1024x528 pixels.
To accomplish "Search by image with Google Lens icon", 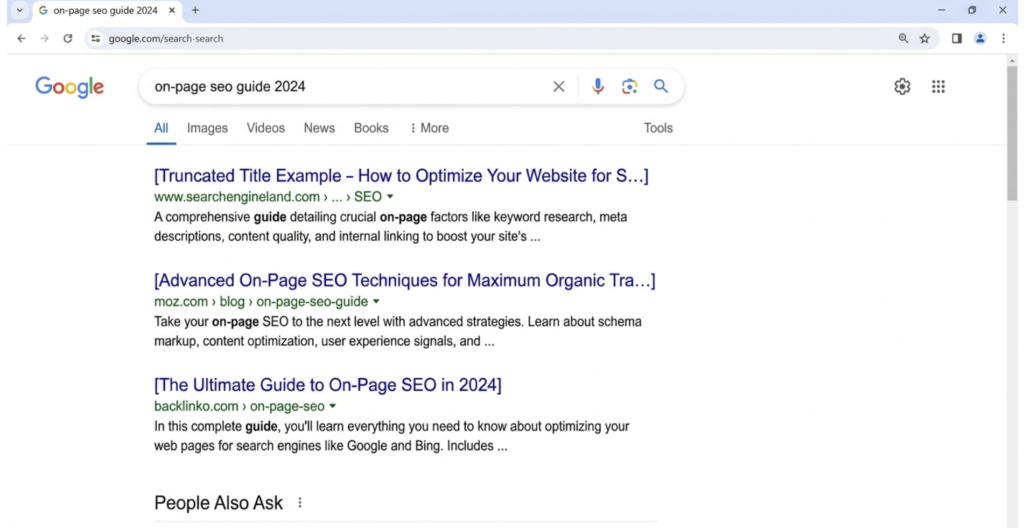I will click(x=630, y=86).
